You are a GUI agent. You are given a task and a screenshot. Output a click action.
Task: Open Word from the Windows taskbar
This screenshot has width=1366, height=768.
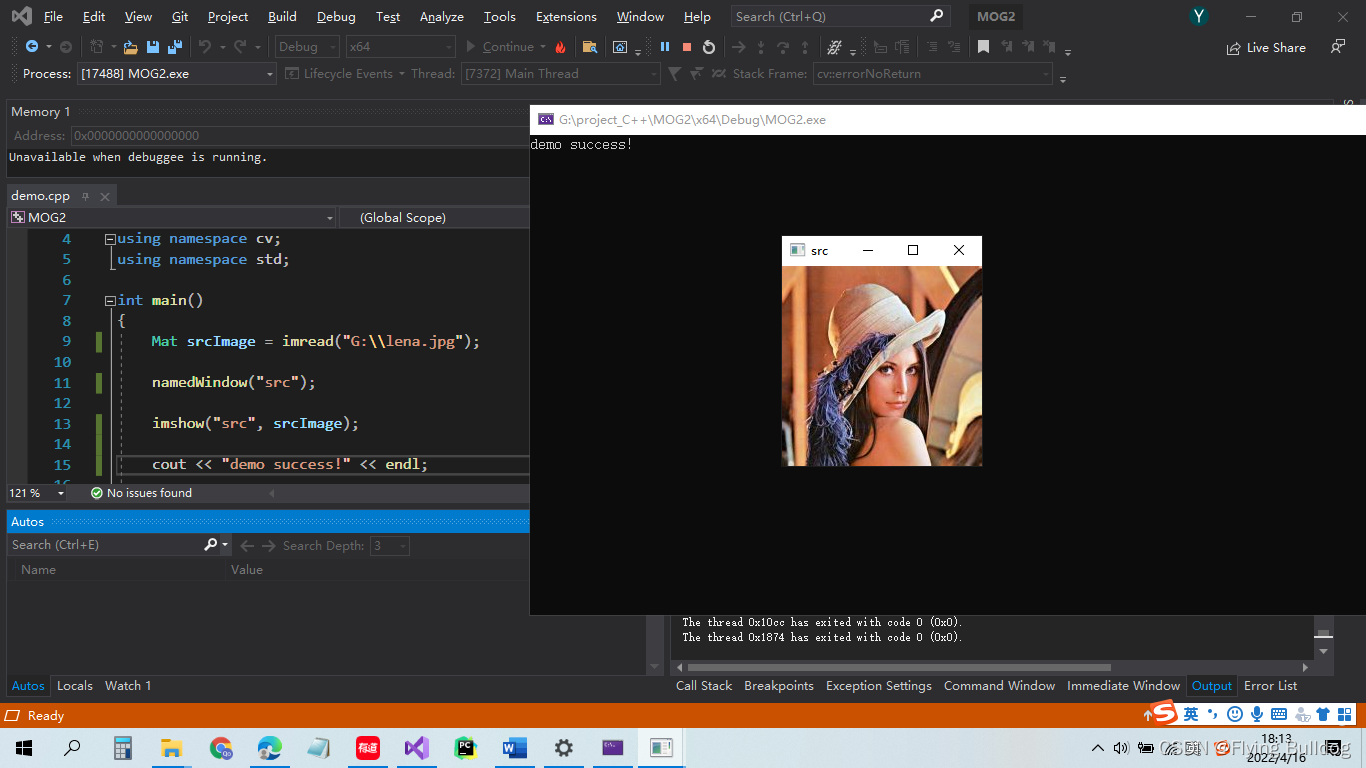click(514, 748)
